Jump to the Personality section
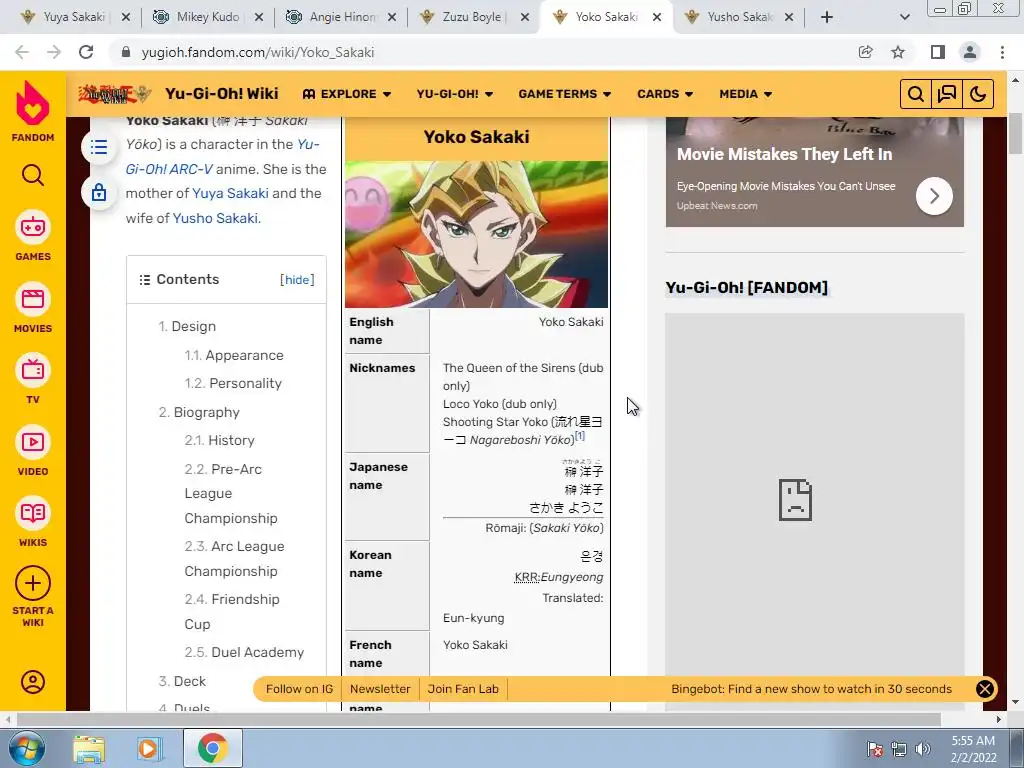 233,383
